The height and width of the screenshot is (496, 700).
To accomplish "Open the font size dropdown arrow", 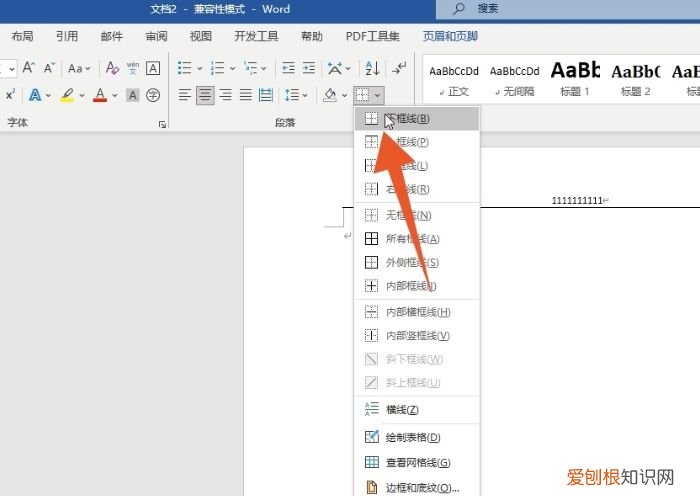I will pos(12,68).
